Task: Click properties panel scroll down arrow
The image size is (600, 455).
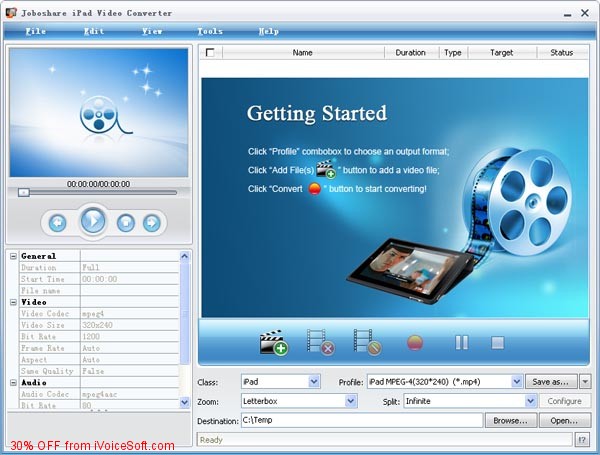Action: (184, 402)
